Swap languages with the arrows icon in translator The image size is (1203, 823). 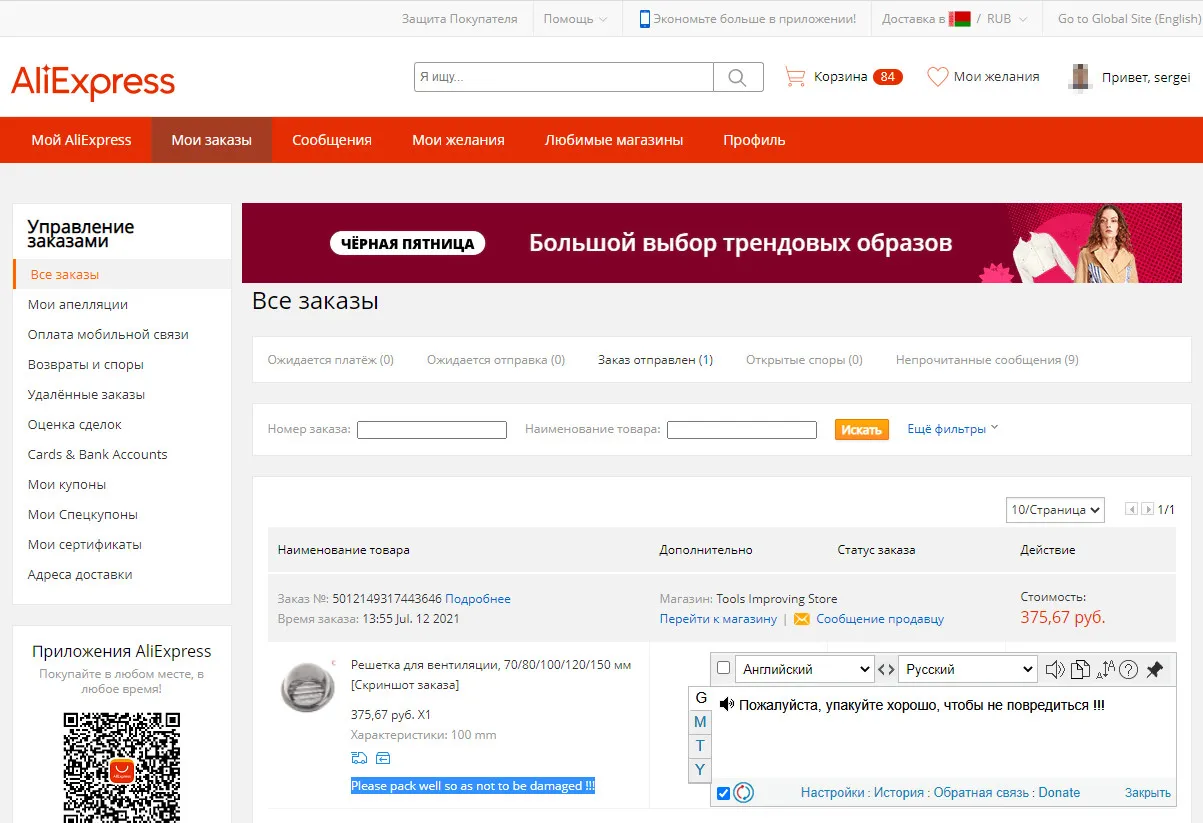[886, 669]
